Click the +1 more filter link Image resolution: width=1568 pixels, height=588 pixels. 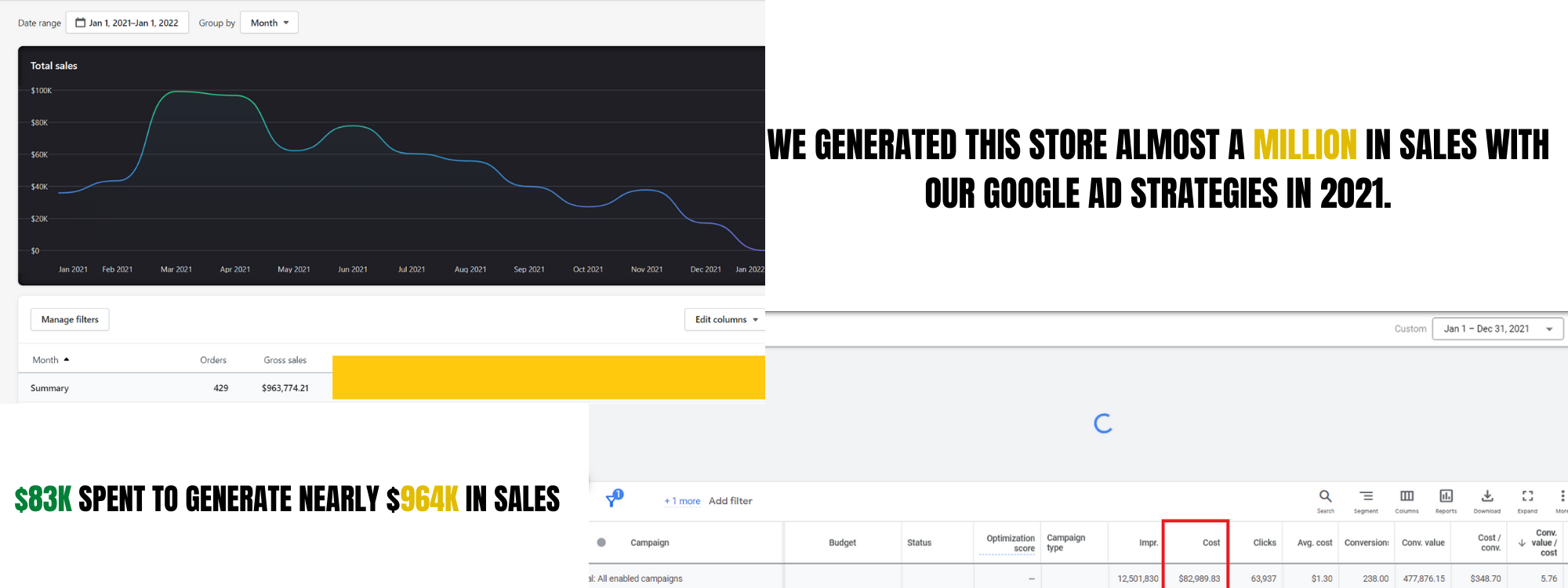coord(682,501)
